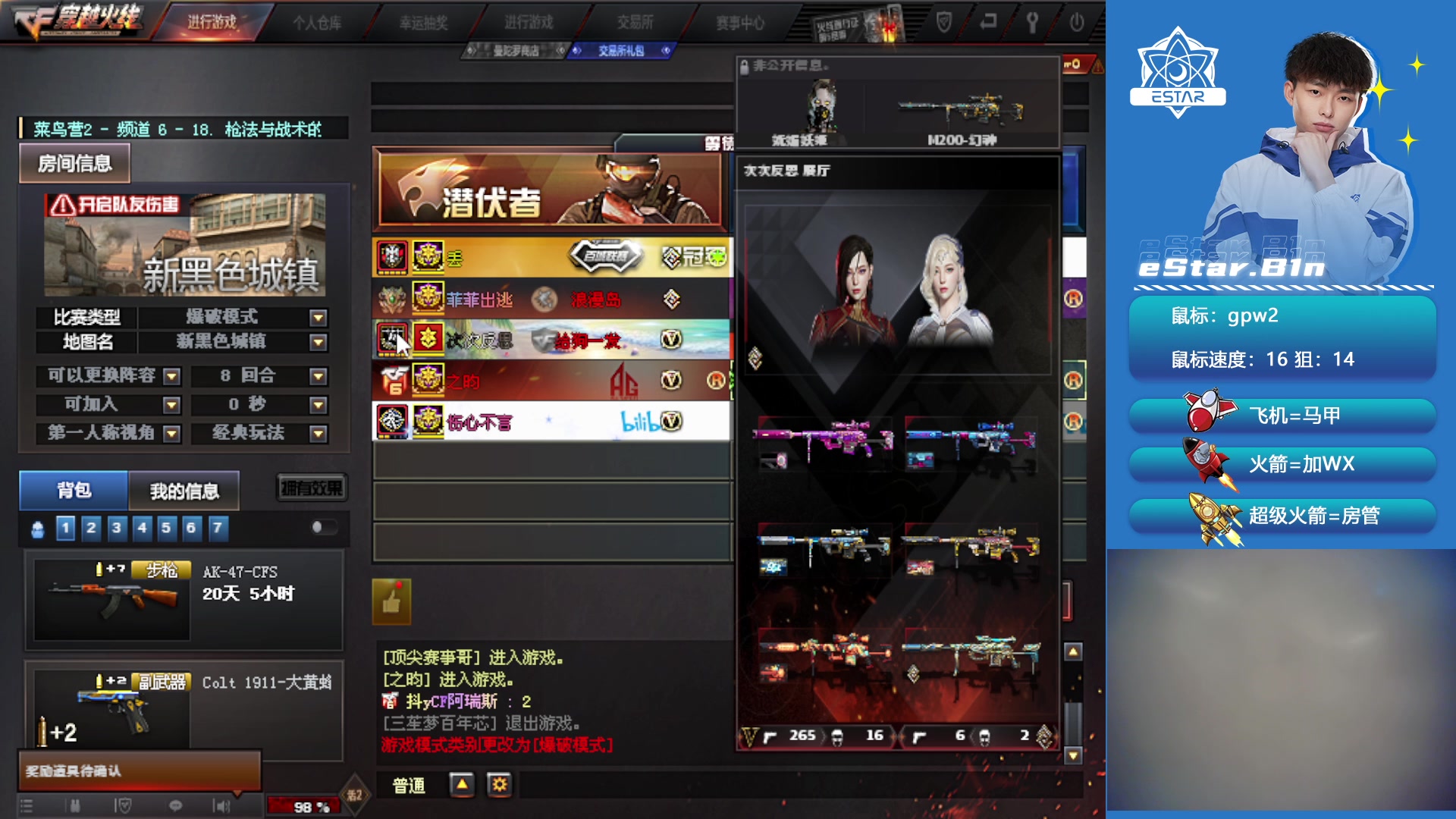Select the Colt 1911 secondary weapon item
Screen dimensions: 1456x819
coord(184,711)
